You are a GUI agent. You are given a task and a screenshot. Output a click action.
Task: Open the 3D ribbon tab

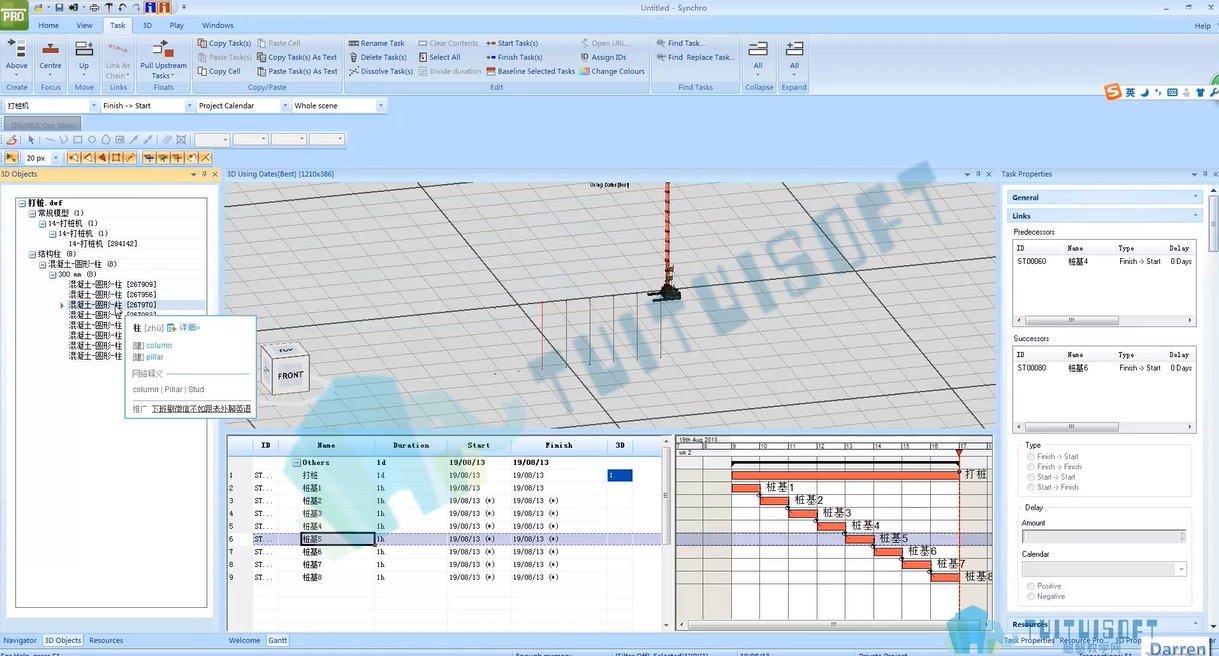[147, 25]
